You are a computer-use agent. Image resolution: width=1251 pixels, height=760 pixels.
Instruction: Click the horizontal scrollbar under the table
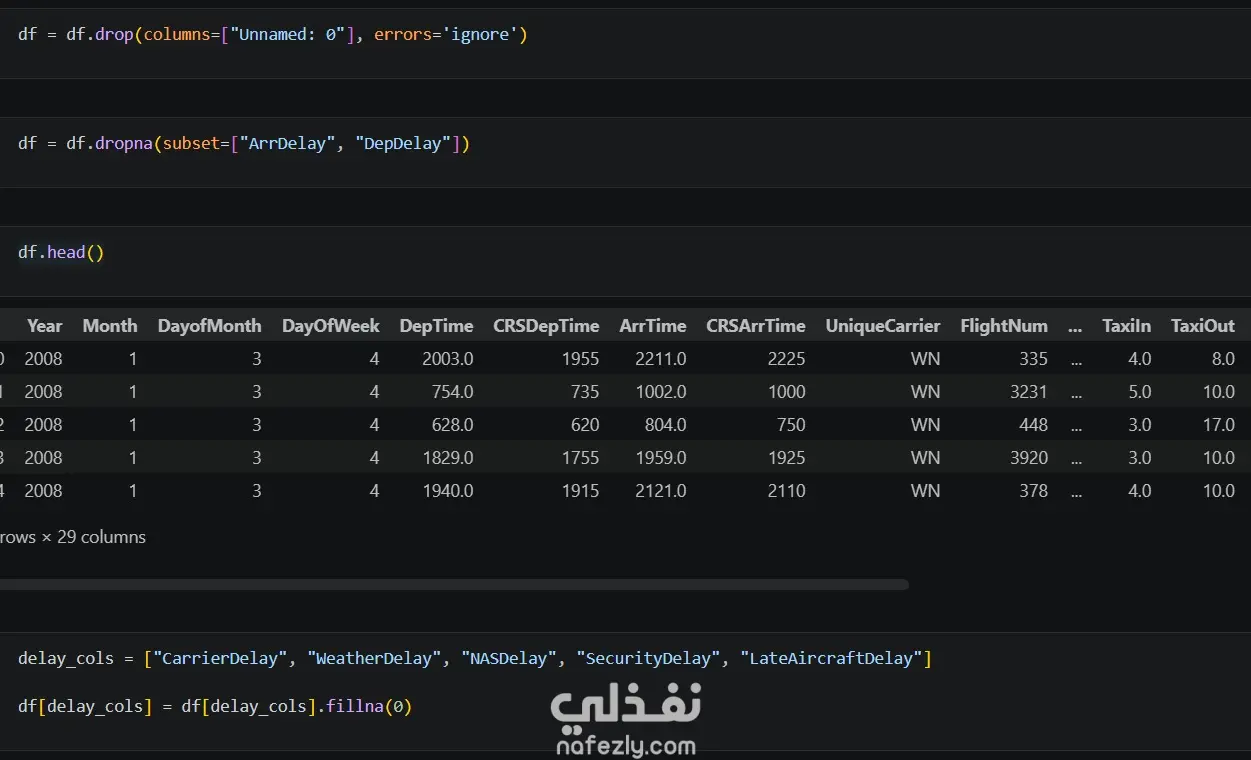pos(454,584)
